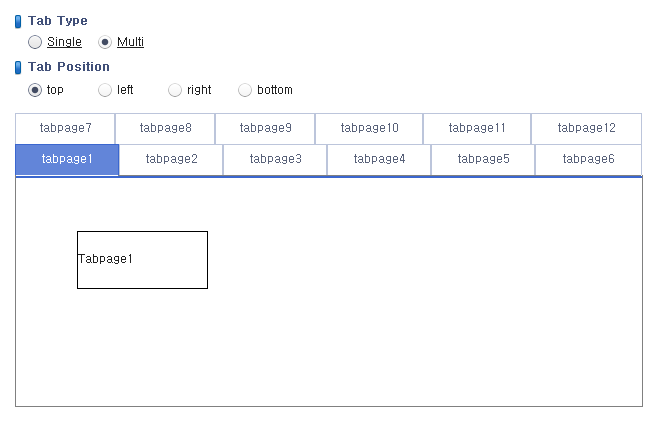Click the tabpage9 tab
The height and width of the screenshot is (429, 667).
click(265, 128)
